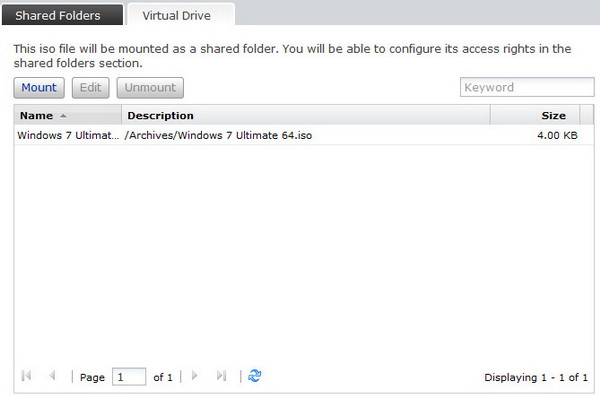The height and width of the screenshot is (399, 600).
Task: Select the /Archives/Windows 7 Ultimate 64.iso path
Action: [218, 135]
